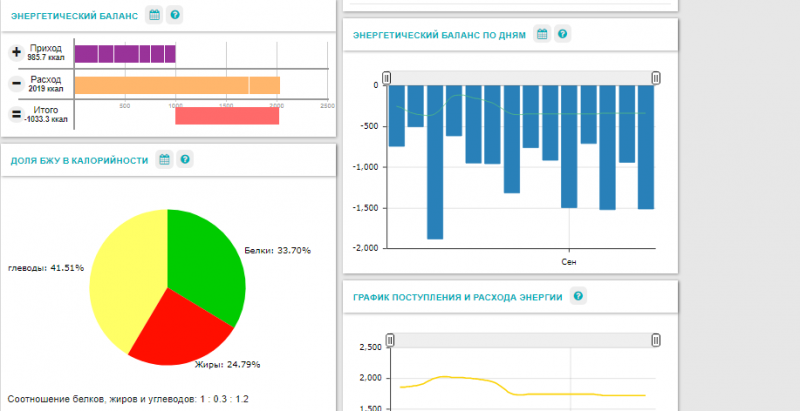Select the red Итого balance bar
800x411 pixels.
[x=227, y=115]
